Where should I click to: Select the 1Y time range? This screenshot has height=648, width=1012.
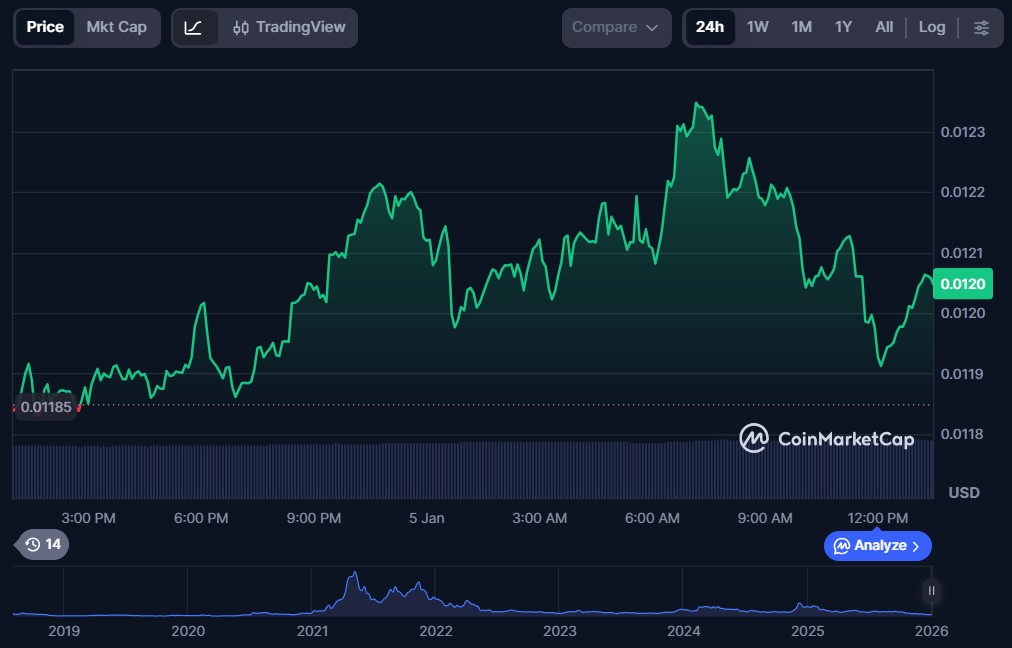843,28
